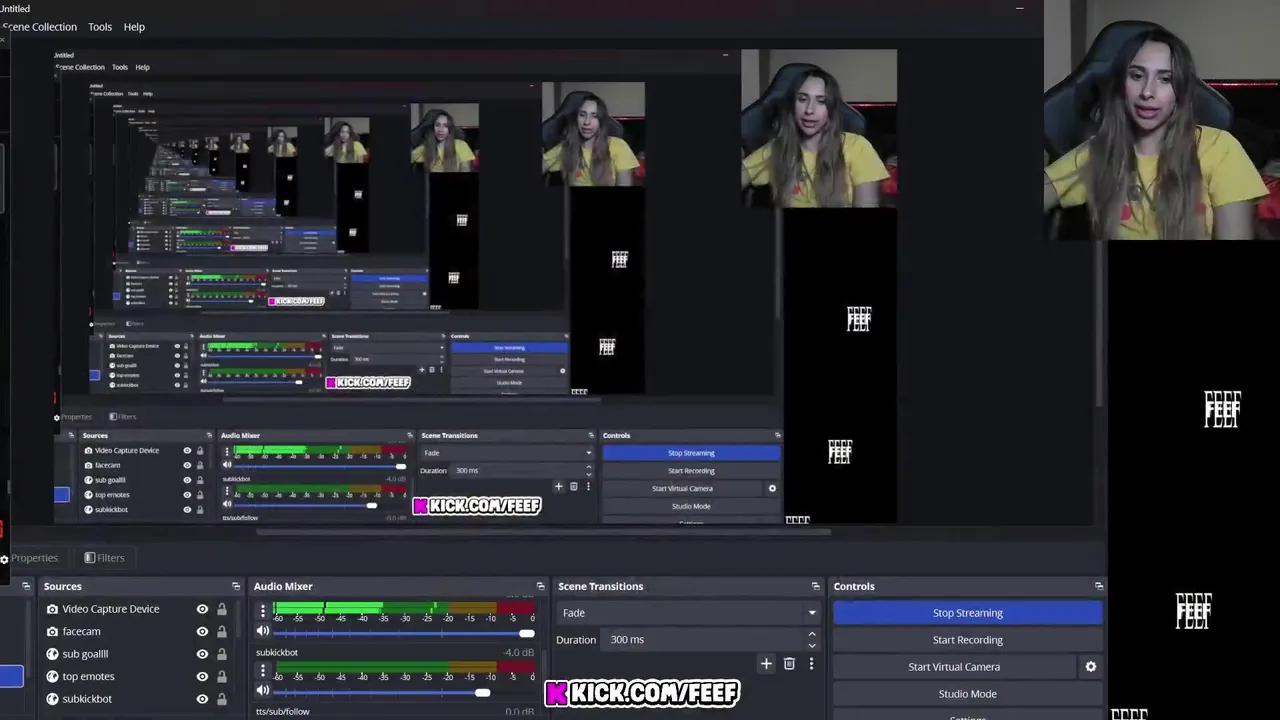Click Start Recording
Screen dimensions: 1280x720
pos(967,640)
